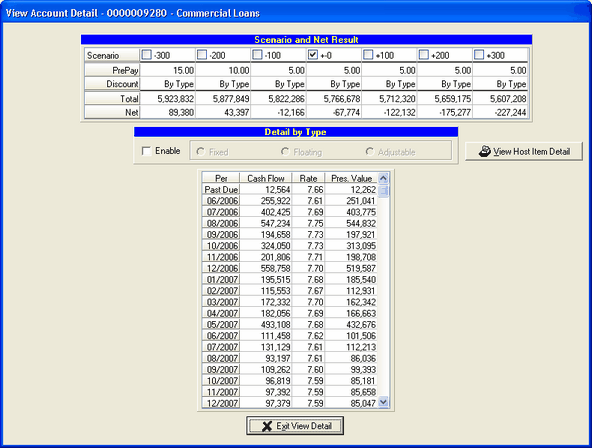Select the 09/2007 period row
This screenshot has height=448, width=592.
click(290, 369)
